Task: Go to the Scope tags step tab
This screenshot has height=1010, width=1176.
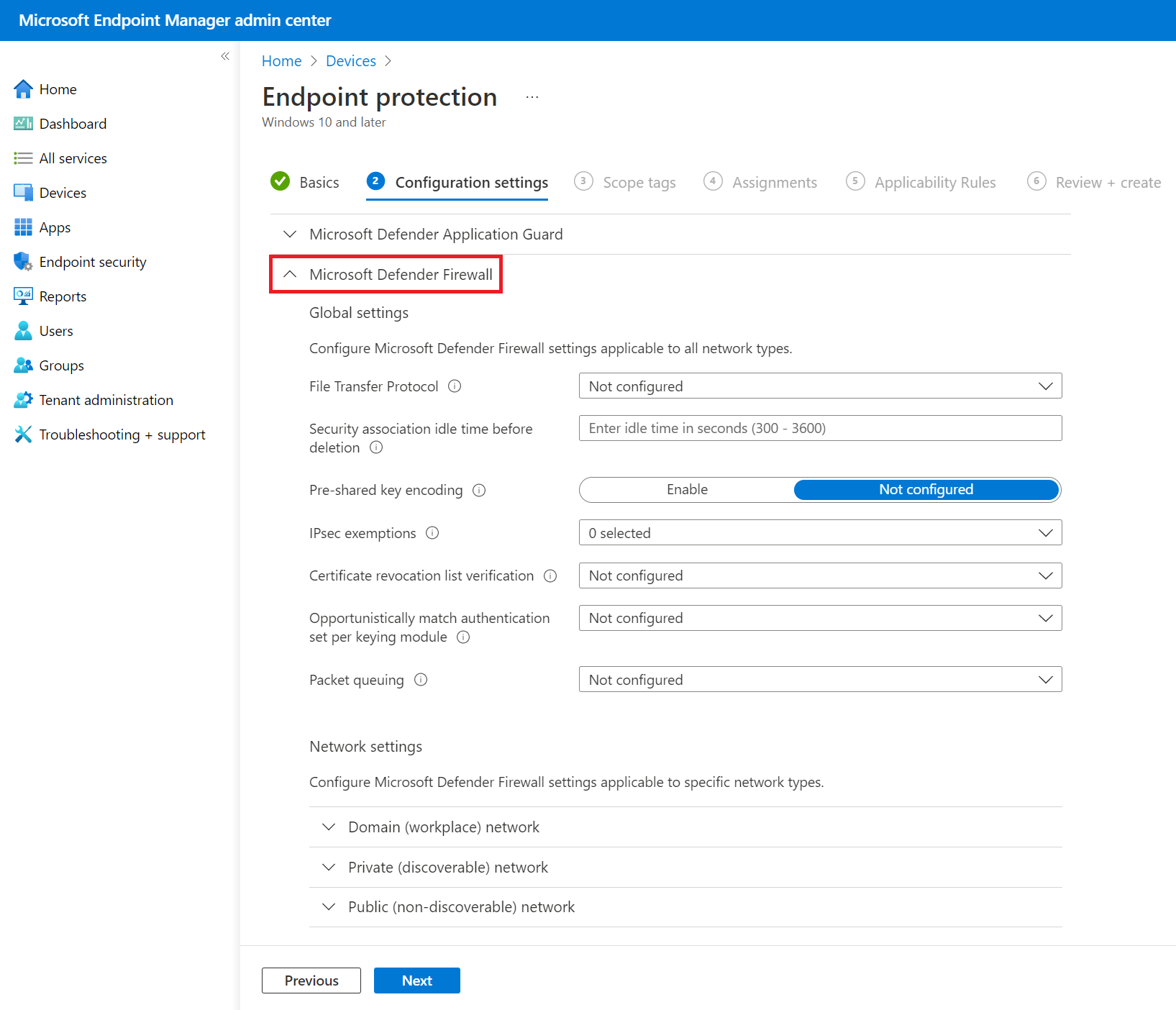Action: pos(639,183)
